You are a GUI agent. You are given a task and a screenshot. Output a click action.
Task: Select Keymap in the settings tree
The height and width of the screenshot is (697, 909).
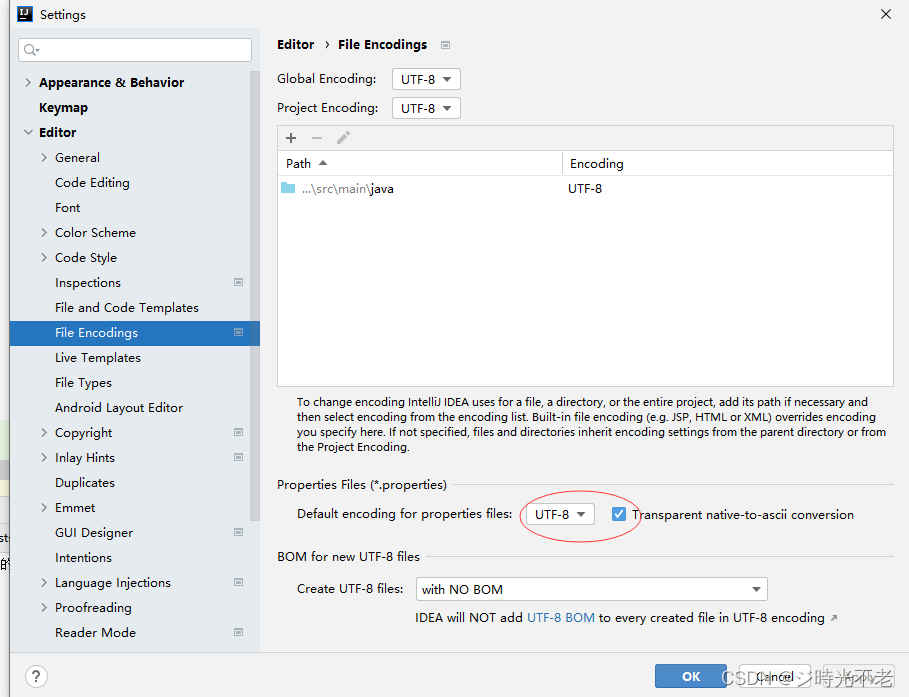pos(63,107)
